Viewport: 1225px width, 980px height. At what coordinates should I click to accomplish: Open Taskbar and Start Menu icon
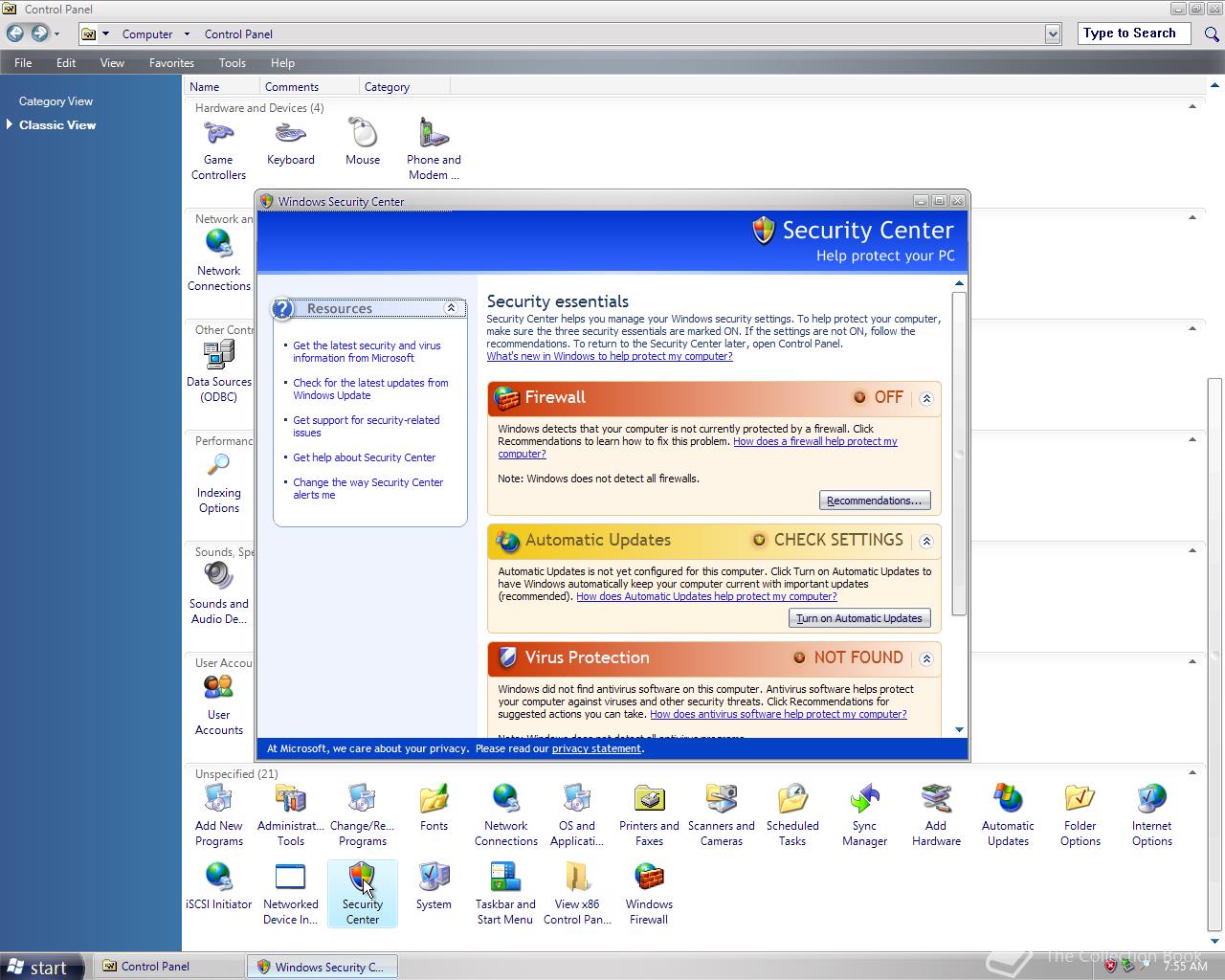pyautogui.click(x=505, y=894)
